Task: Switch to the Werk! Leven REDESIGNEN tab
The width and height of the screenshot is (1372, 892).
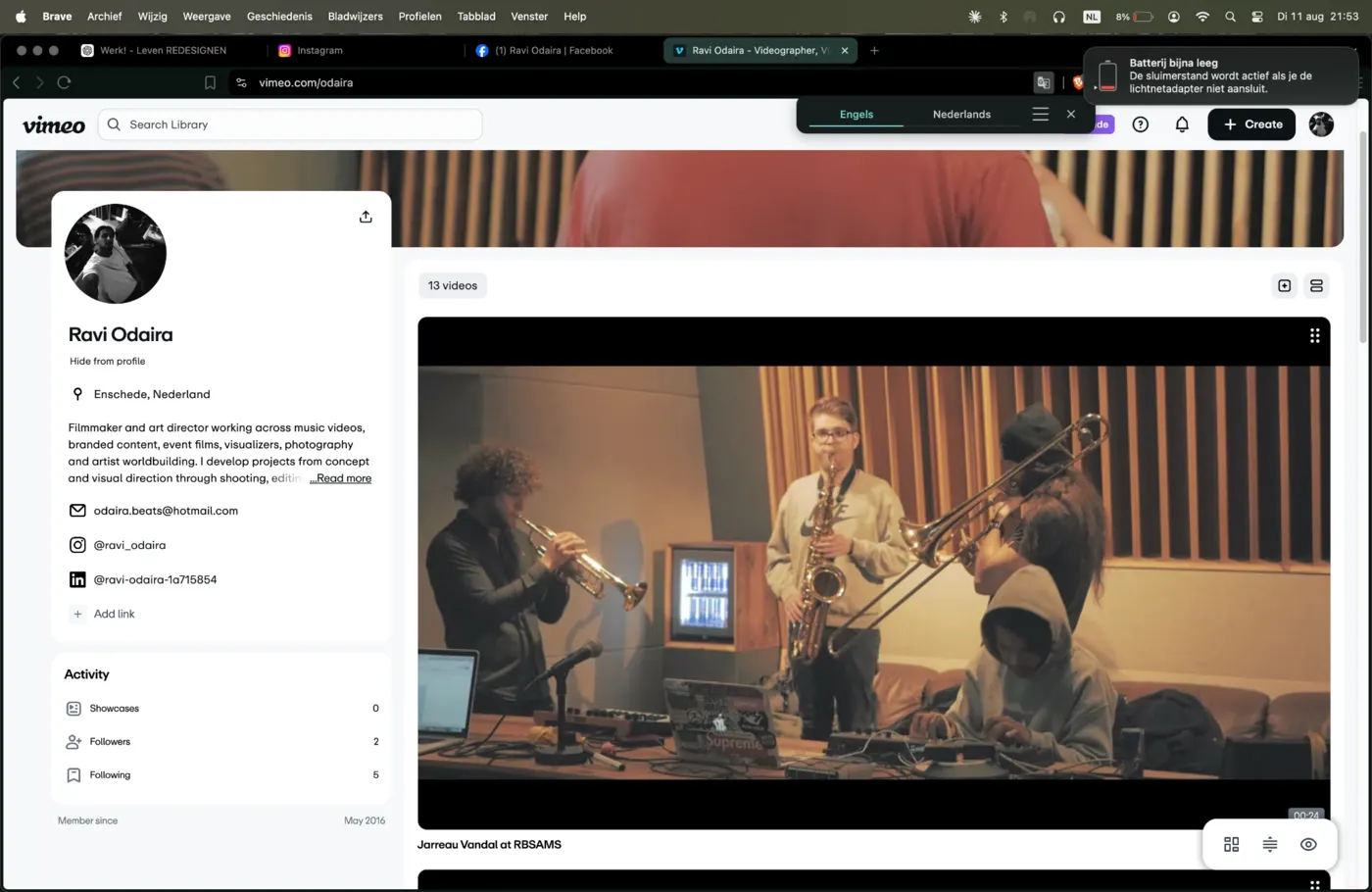Action: pyautogui.click(x=164, y=50)
